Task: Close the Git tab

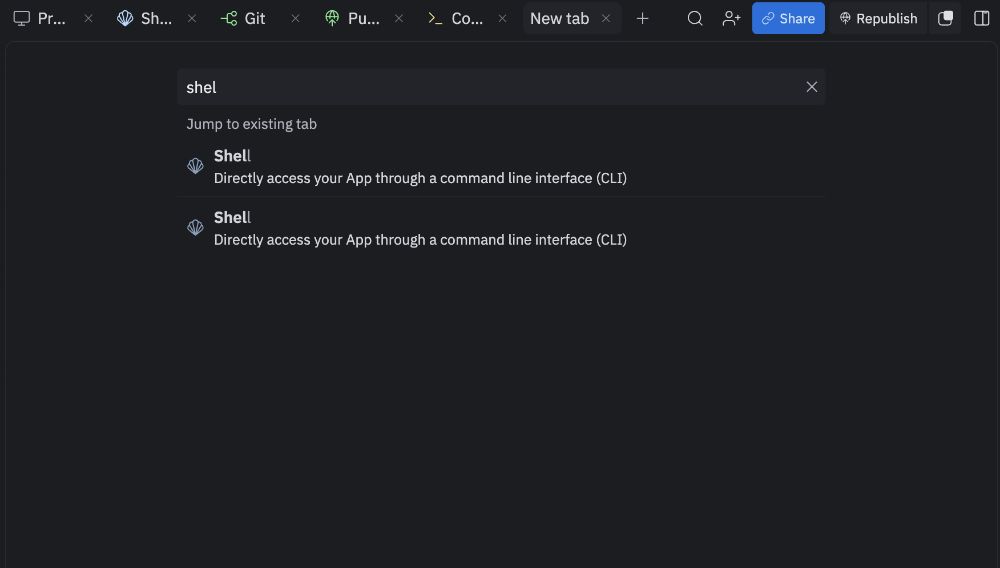Action: coord(295,18)
